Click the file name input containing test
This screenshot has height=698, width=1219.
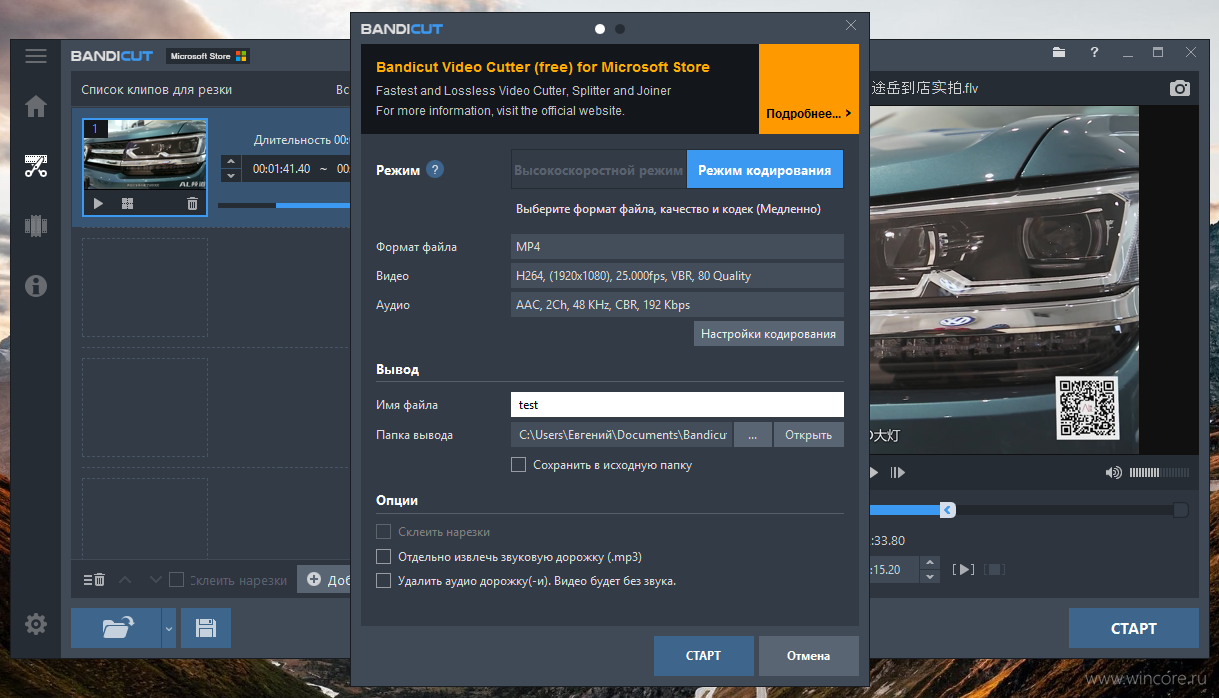click(677, 405)
